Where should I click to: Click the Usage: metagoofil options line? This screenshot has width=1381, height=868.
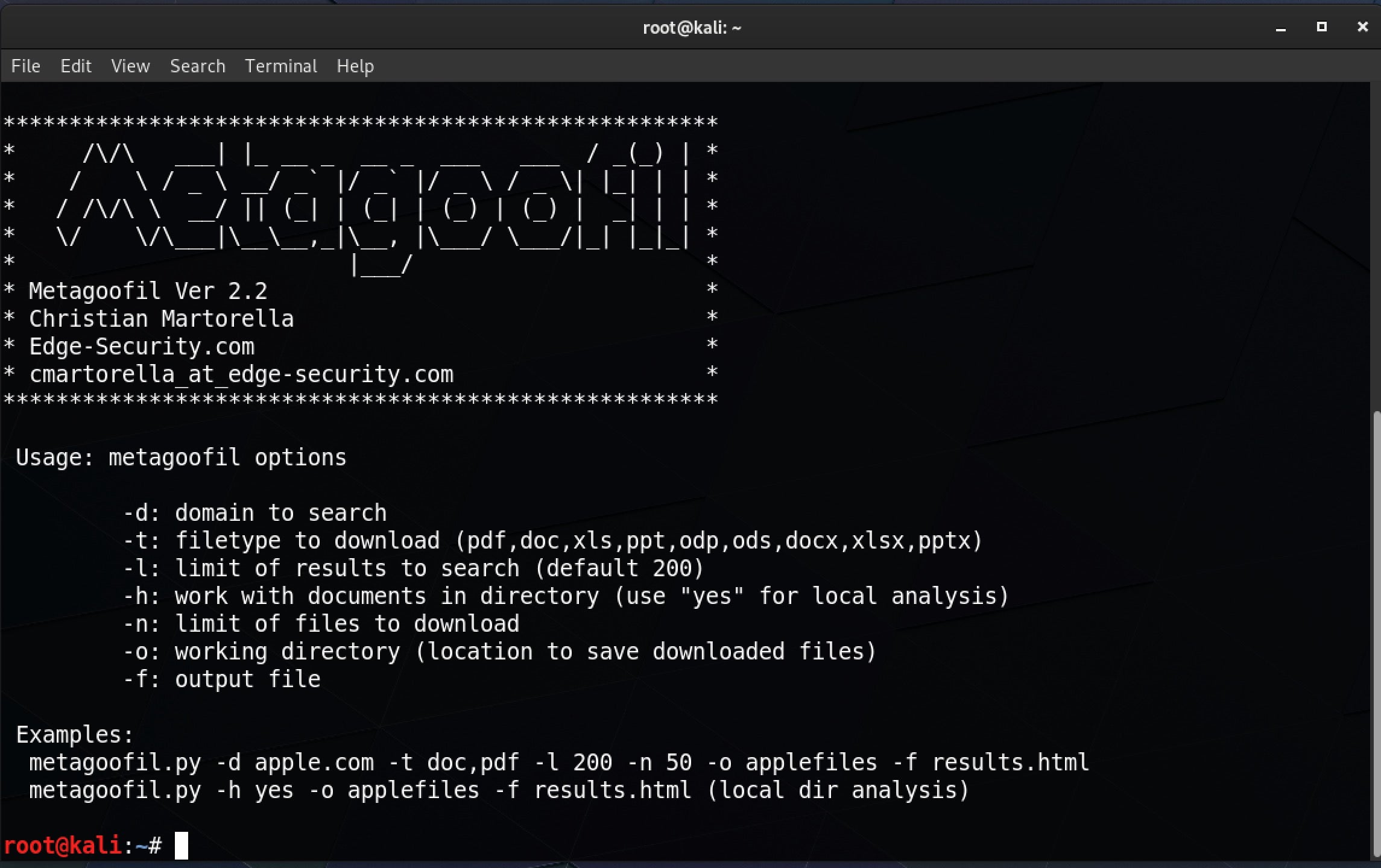pyautogui.click(x=181, y=458)
